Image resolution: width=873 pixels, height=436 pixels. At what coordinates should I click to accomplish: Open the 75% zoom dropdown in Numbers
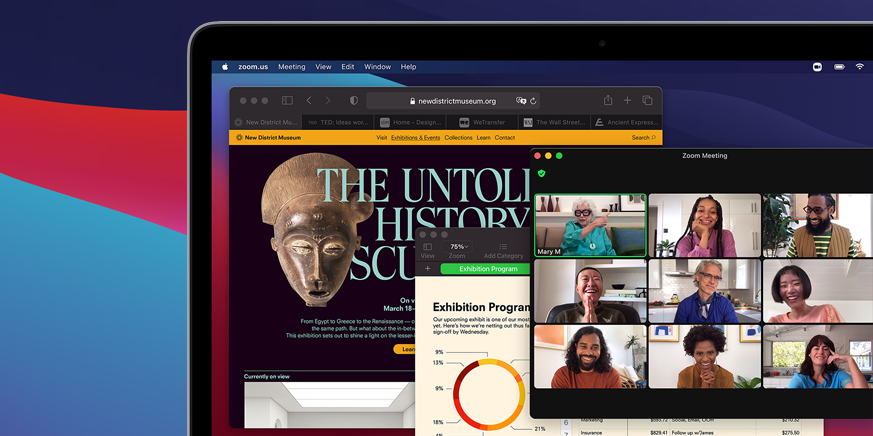pyautogui.click(x=457, y=247)
